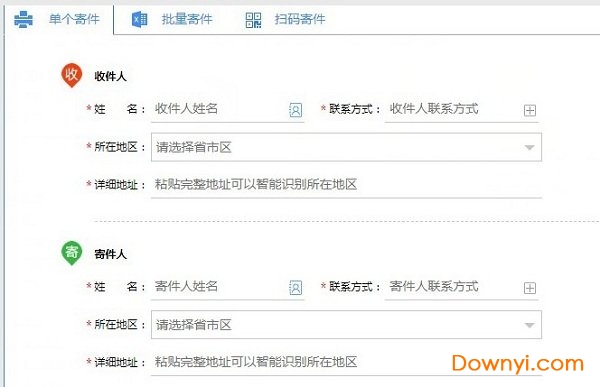
Task: Focus sender 详细地址 address field
Action: coord(346,362)
